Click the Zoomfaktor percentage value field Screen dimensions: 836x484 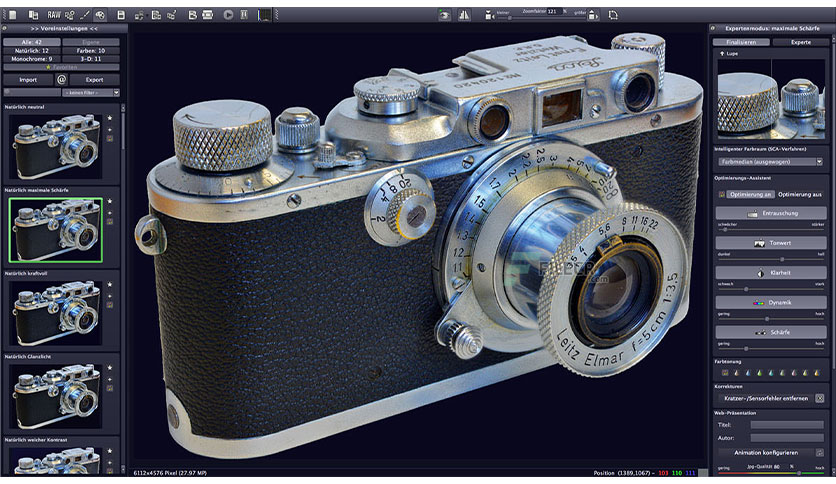(x=553, y=11)
